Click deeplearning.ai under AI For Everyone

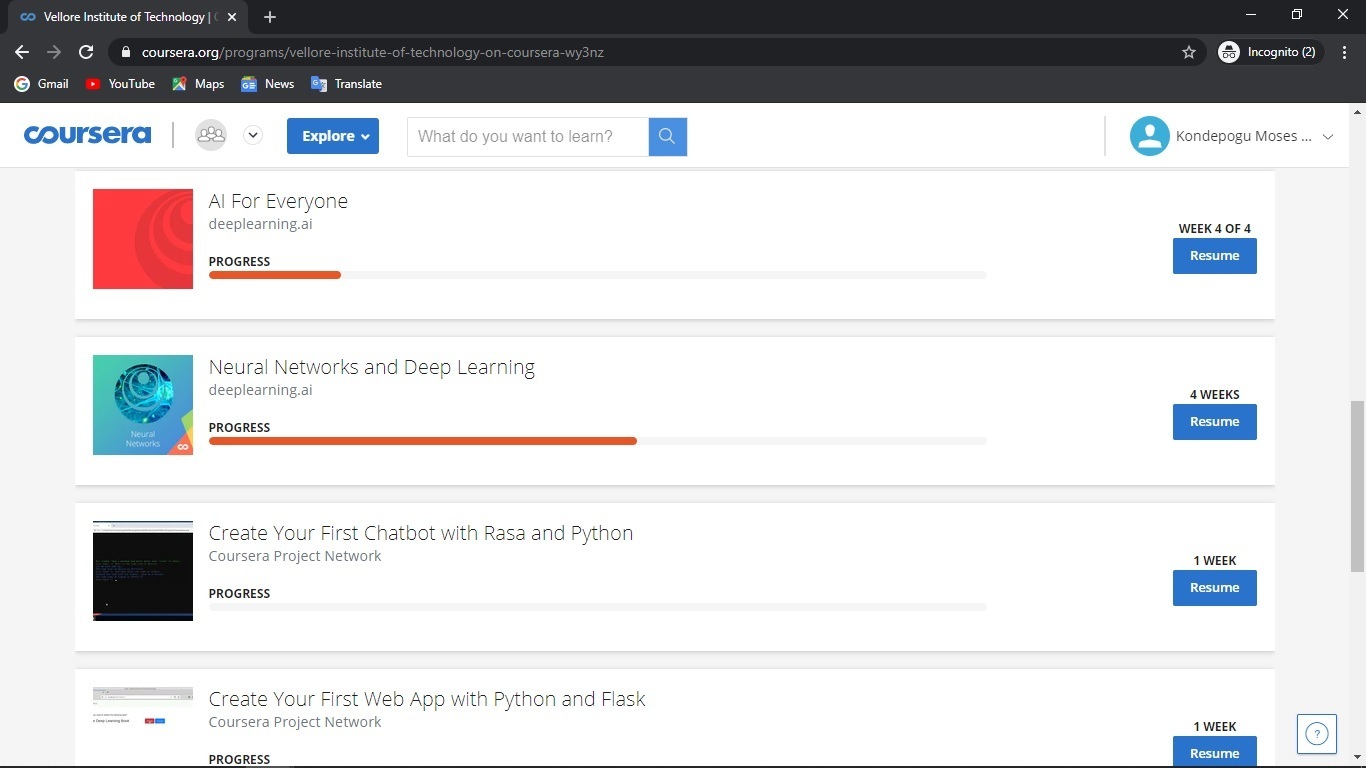coord(260,224)
